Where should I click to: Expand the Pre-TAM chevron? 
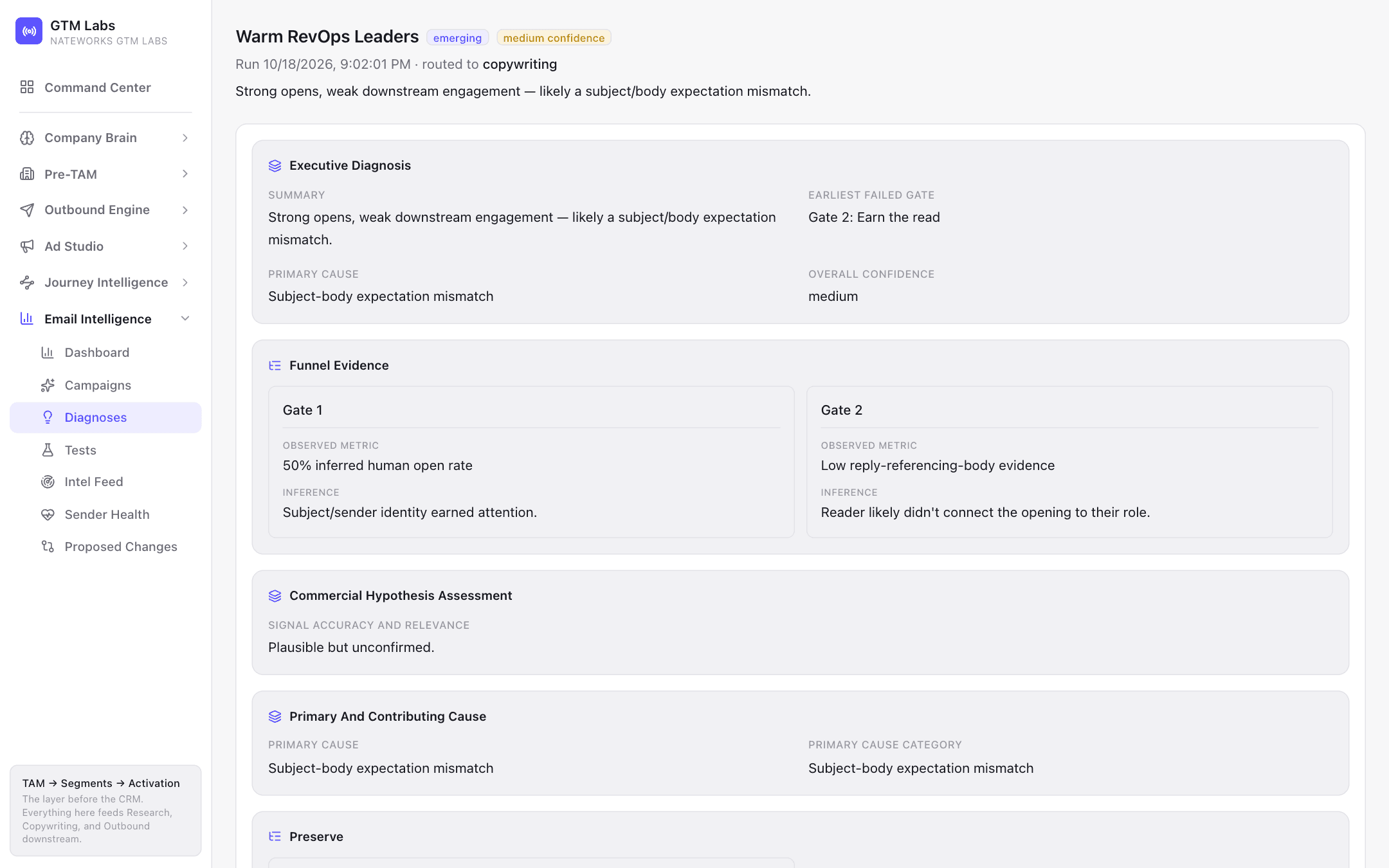185,174
